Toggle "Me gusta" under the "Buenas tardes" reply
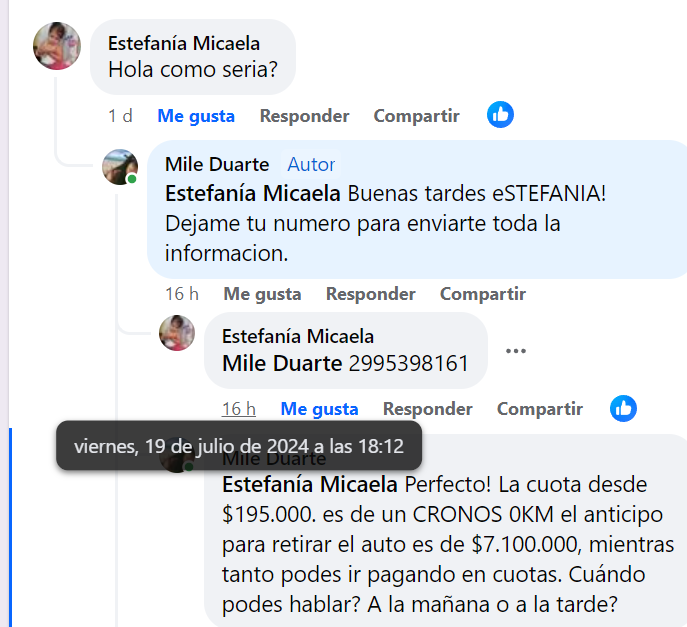Image resolution: width=687 pixels, height=627 pixels. click(262, 294)
